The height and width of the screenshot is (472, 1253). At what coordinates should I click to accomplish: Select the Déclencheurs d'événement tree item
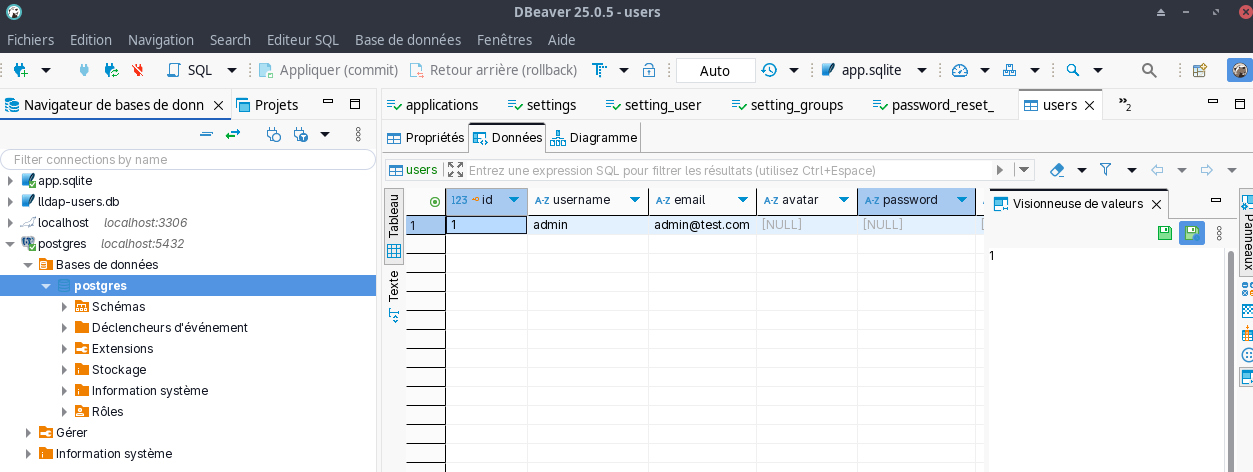[169, 328]
